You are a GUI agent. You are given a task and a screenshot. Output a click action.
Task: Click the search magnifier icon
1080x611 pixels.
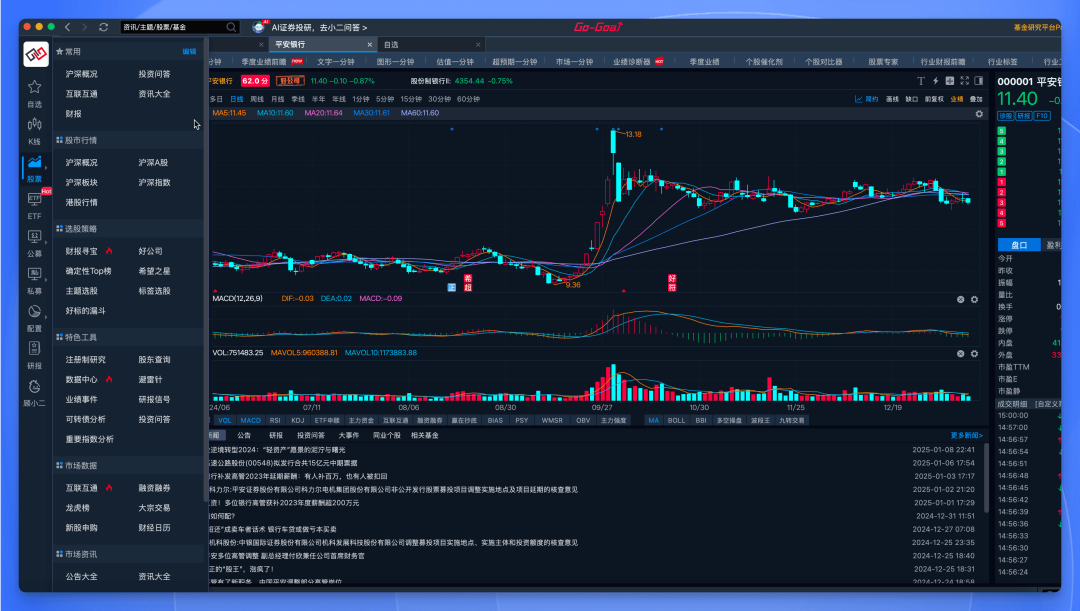231,27
